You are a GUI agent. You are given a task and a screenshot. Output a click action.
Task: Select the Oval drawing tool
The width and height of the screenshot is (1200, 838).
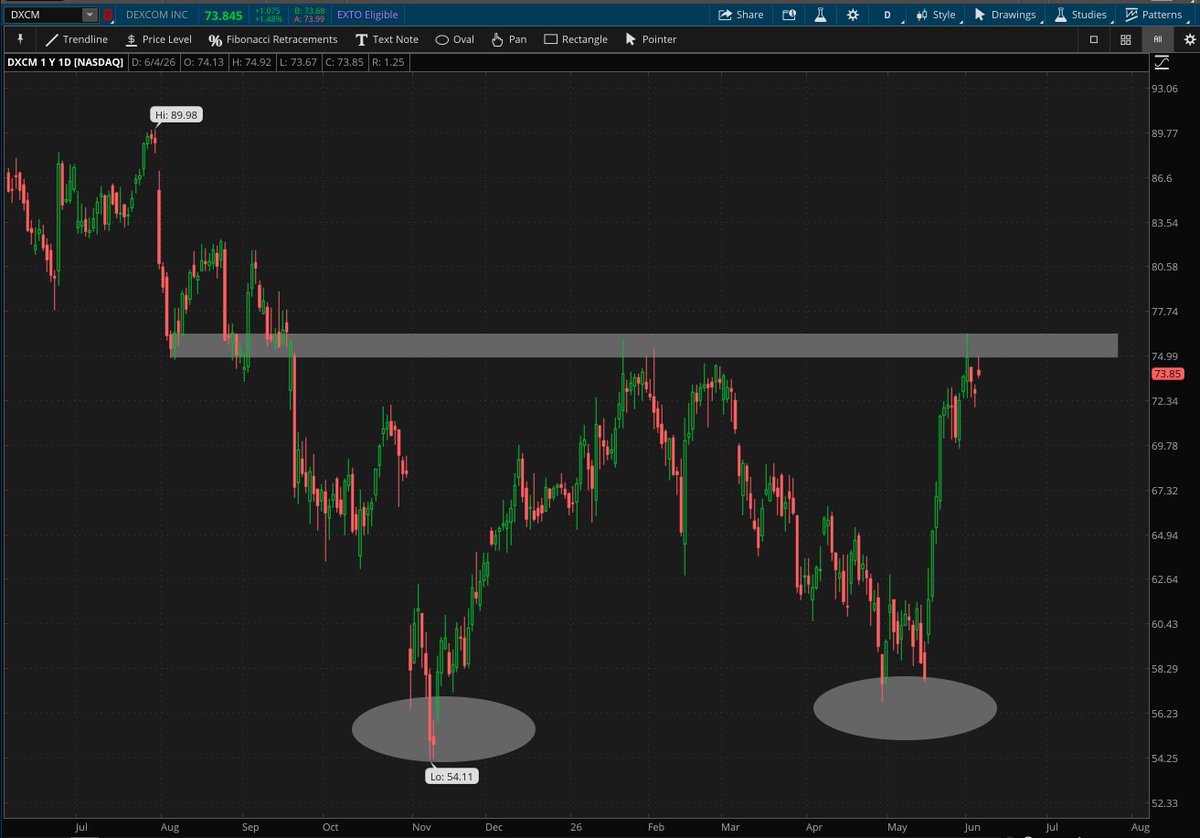click(455, 39)
